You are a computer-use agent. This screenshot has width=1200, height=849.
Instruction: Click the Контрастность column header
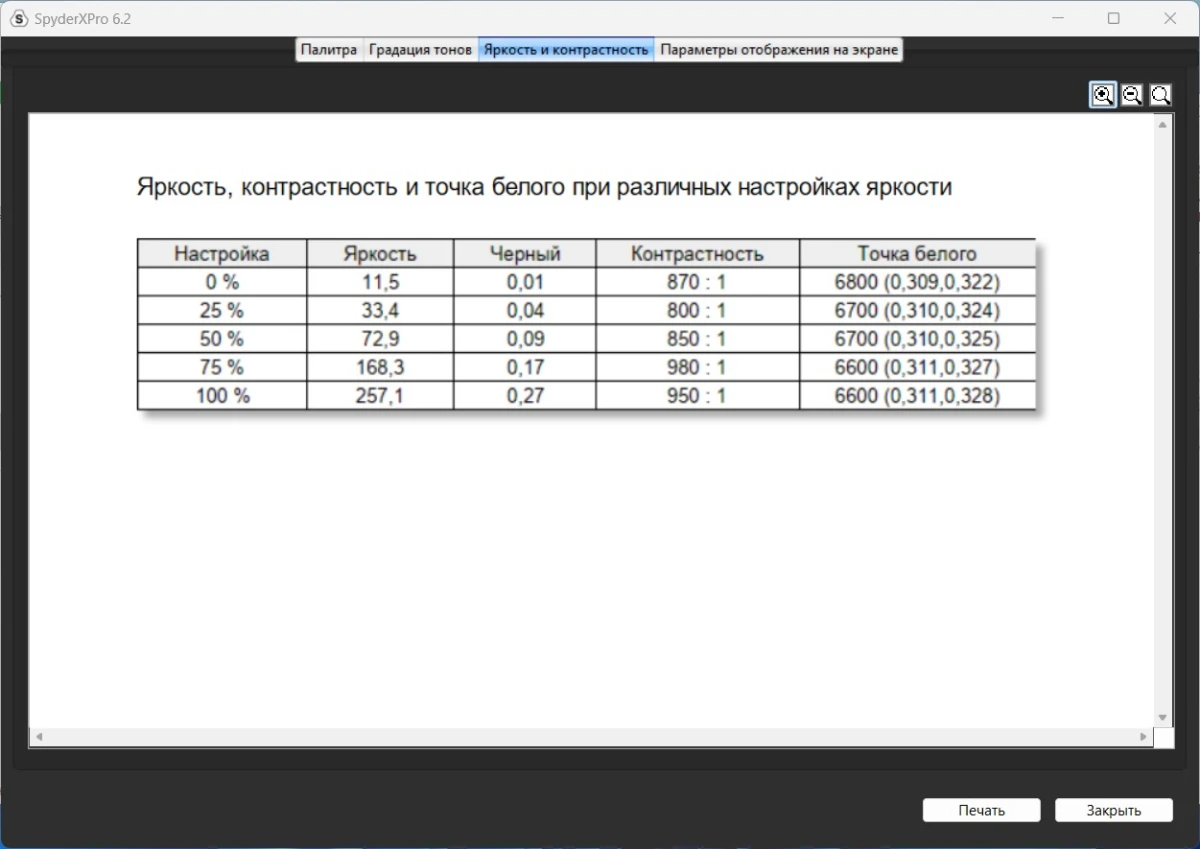pos(696,253)
